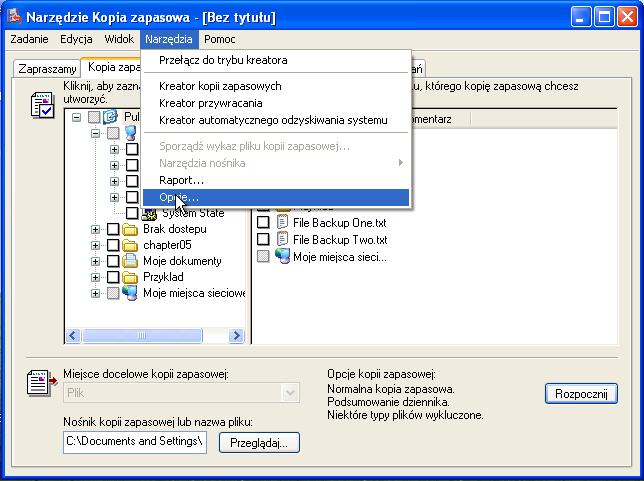Click the File Backup One.txt file icon
The width and height of the screenshot is (644, 481).
point(282,223)
